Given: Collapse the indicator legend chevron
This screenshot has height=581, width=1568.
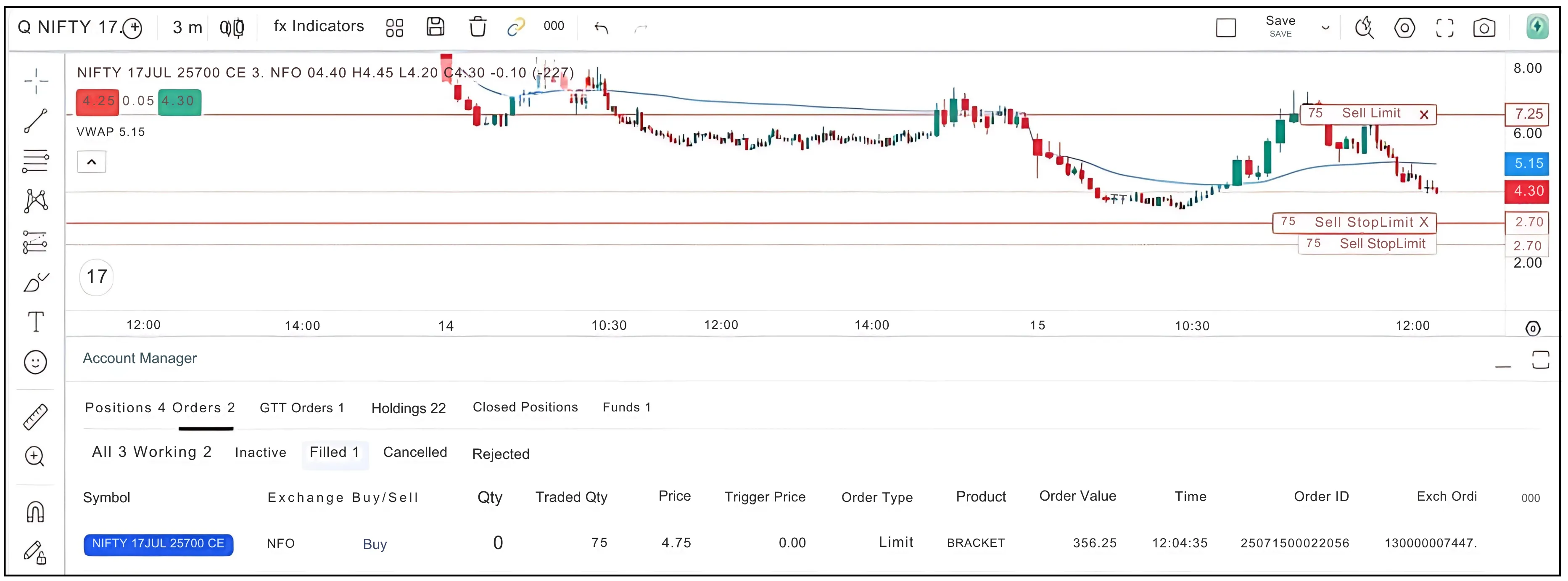Looking at the screenshot, I should pyautogui.click(x=91, y=162).
